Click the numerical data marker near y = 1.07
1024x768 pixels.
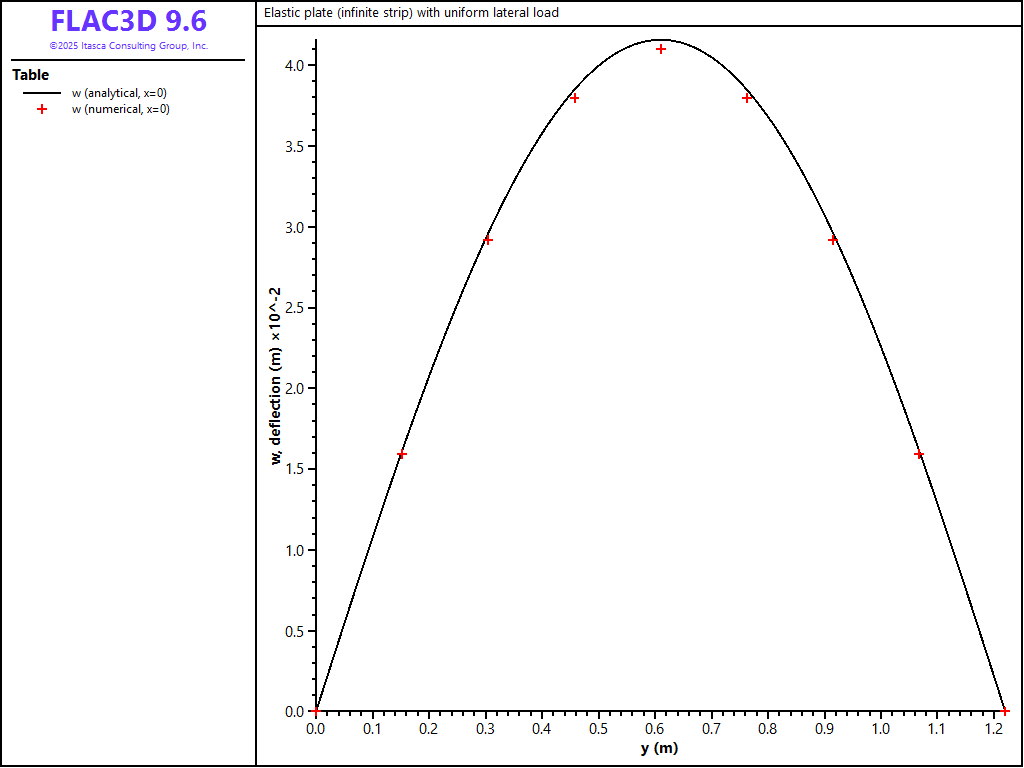pos(919,454)
